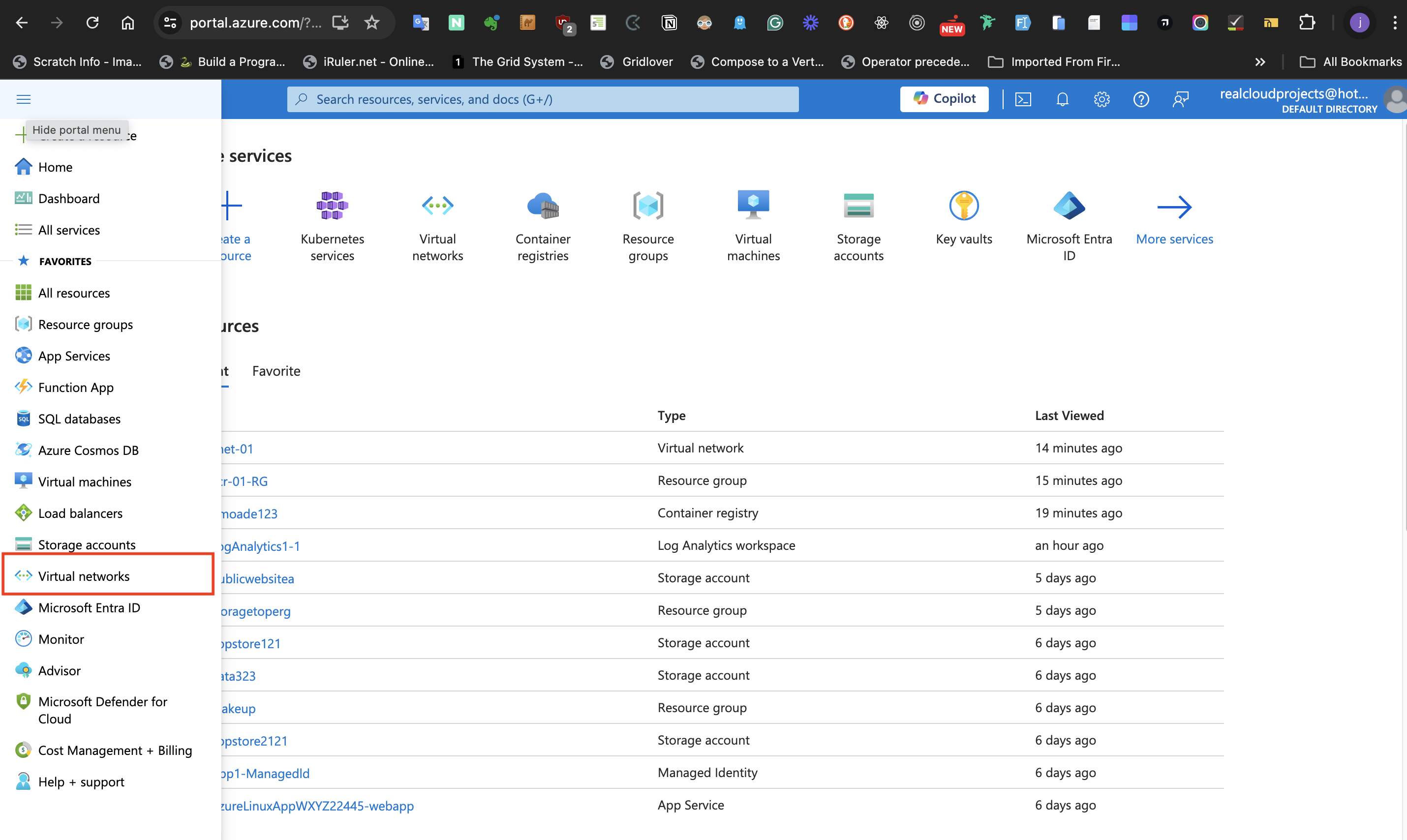Toggle the bookmark star in the address bar

(x=372, y=23)
